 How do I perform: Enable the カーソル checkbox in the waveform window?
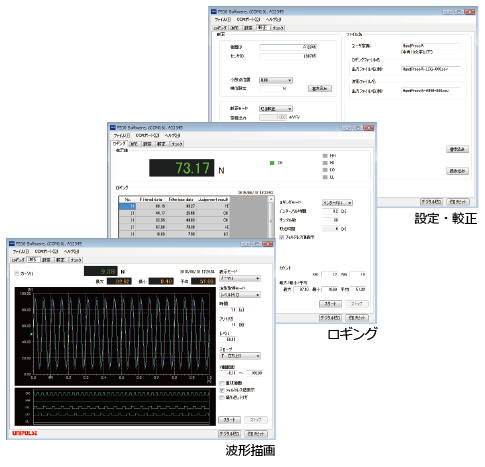(x=17, y=274)
